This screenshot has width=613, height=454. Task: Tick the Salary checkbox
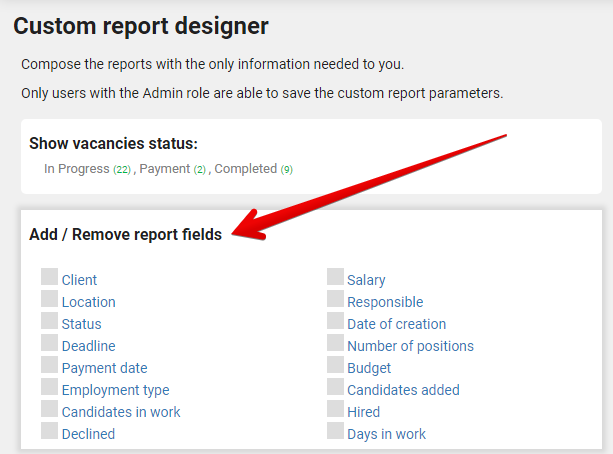coord(335,277)
